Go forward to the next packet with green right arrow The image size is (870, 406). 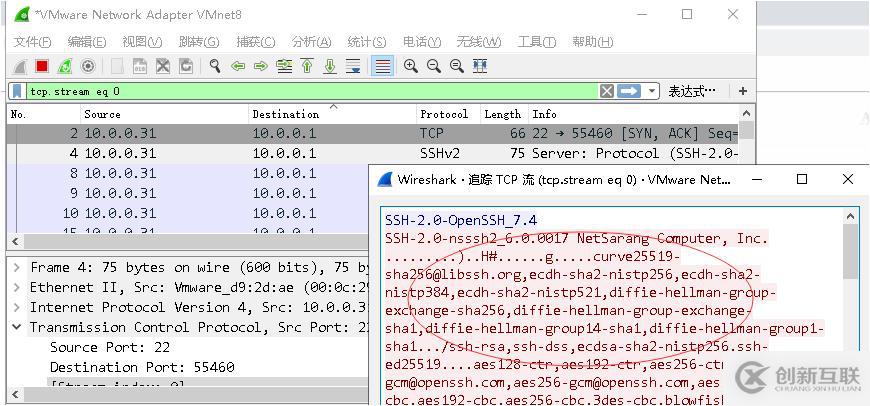261,67
